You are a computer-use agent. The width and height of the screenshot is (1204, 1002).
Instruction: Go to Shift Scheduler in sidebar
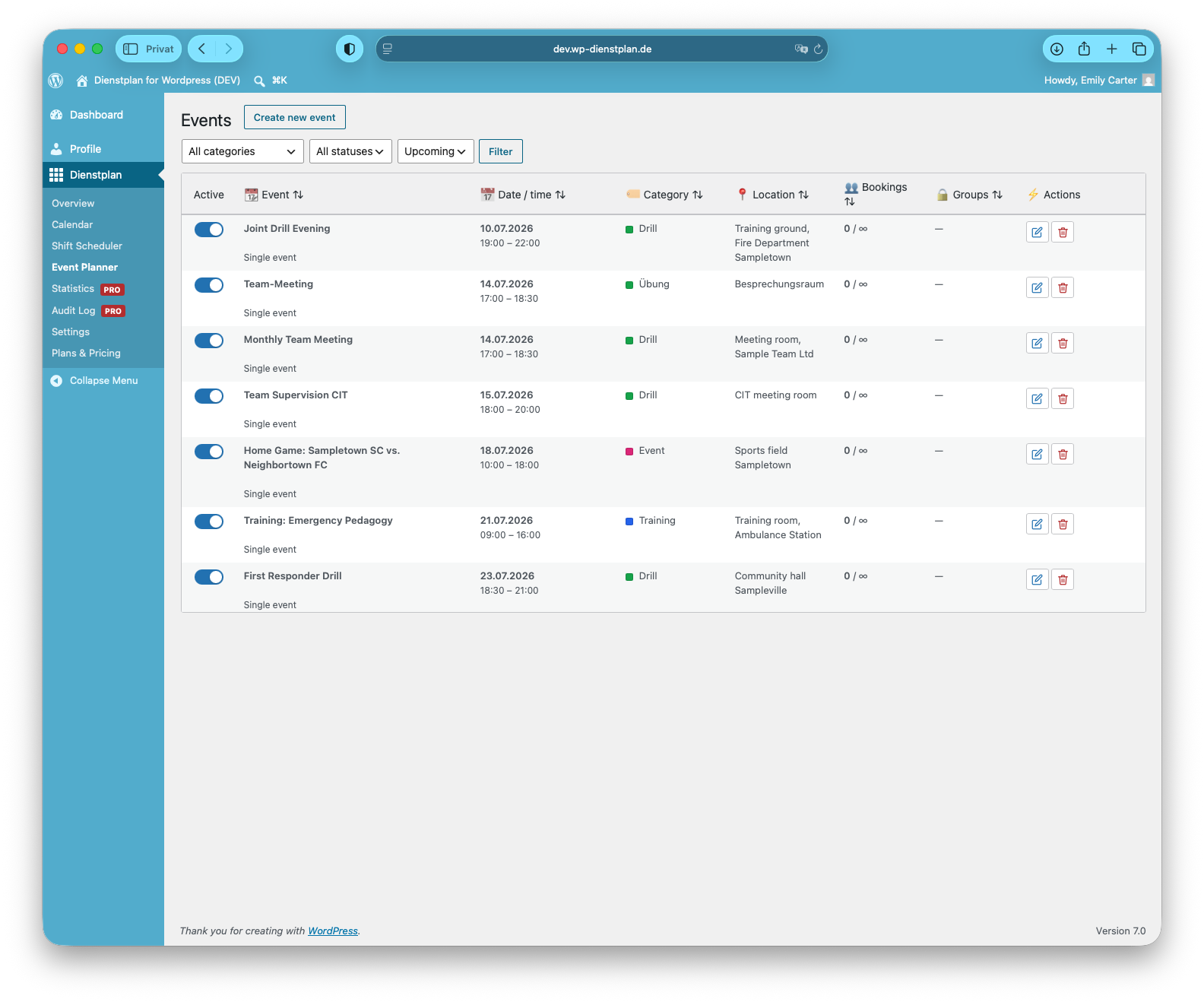click(87, 246)
